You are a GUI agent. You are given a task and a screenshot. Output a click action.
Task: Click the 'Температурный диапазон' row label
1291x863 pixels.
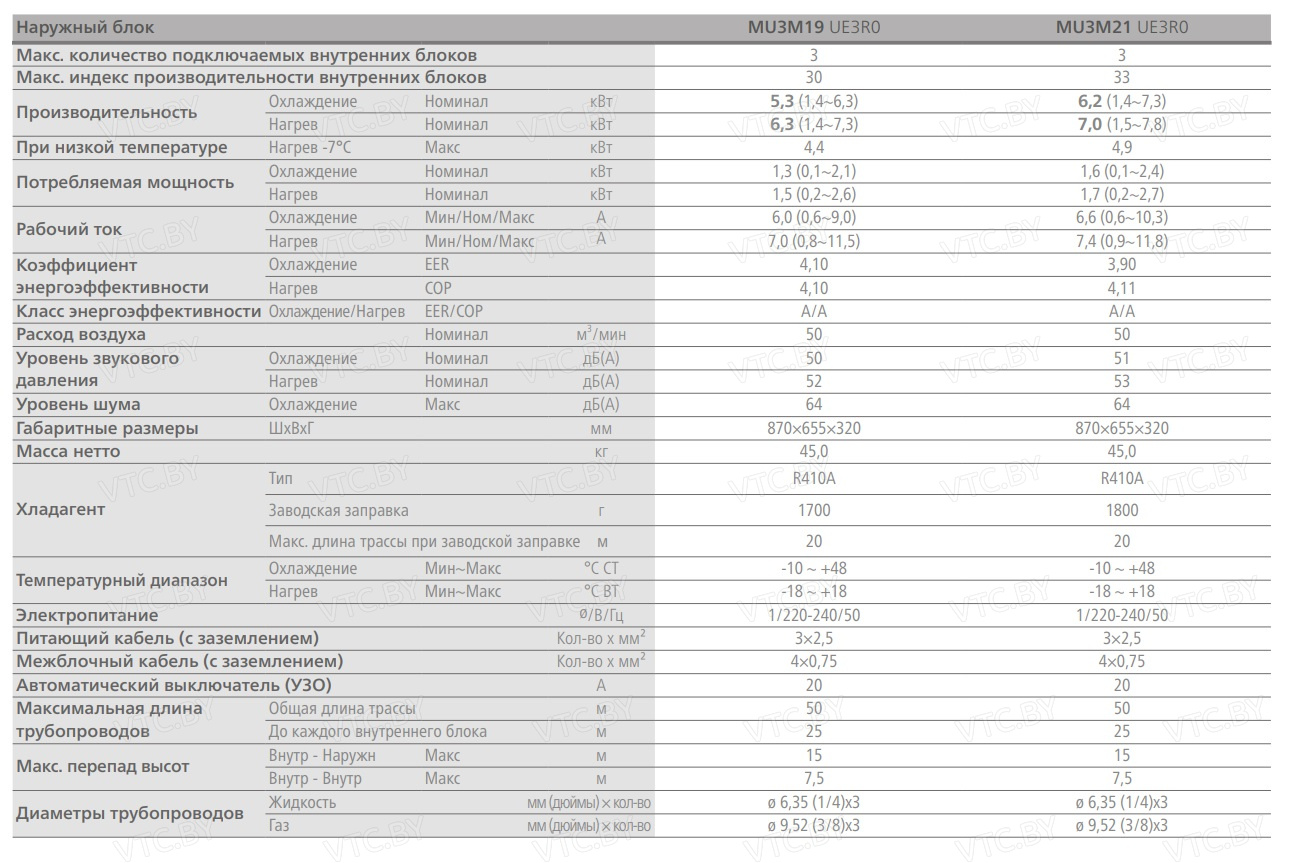122,580
